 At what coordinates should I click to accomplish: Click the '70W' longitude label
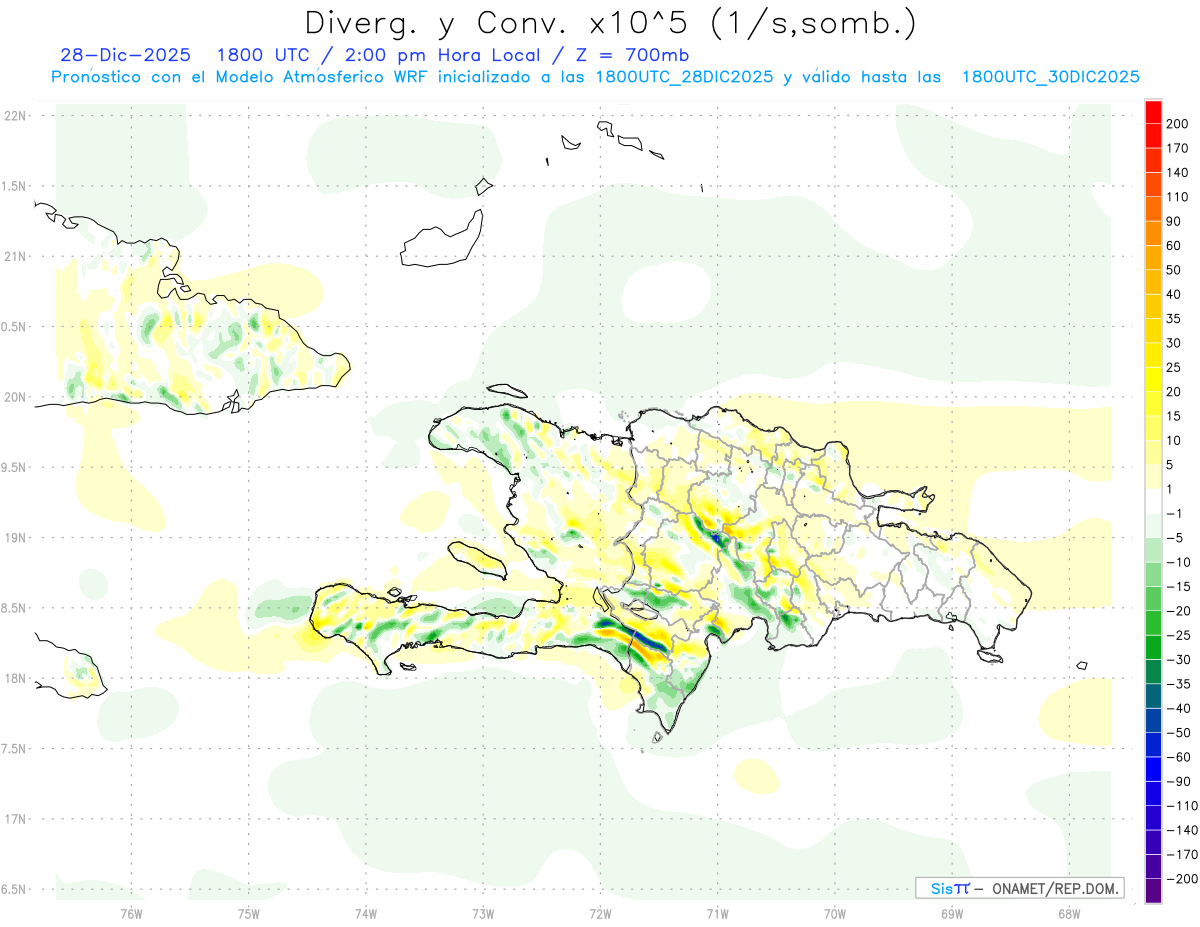(x=835, y=914)
